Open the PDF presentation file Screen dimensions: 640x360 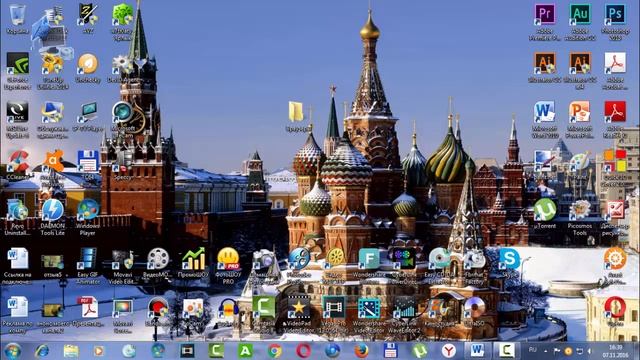click(88, 311)
